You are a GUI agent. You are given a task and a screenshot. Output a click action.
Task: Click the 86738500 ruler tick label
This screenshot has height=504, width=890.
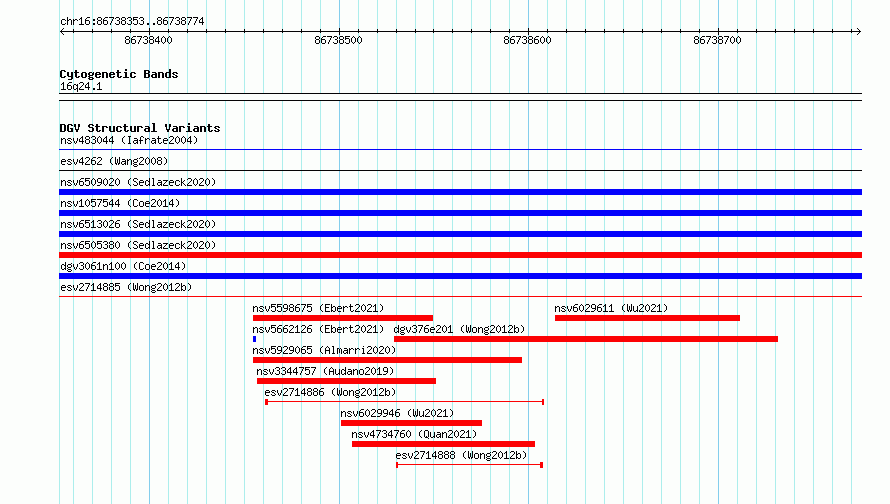[338, 40]
